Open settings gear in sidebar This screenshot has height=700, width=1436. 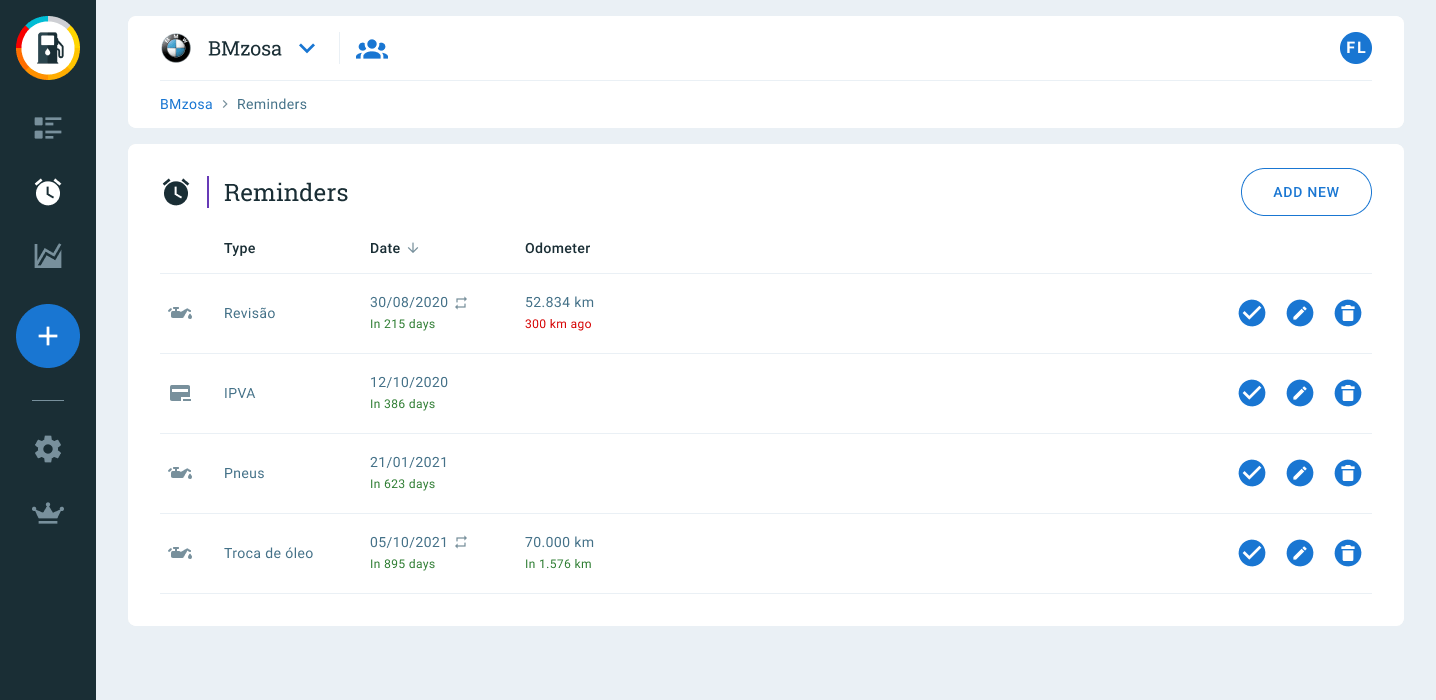tap(48, 449)
